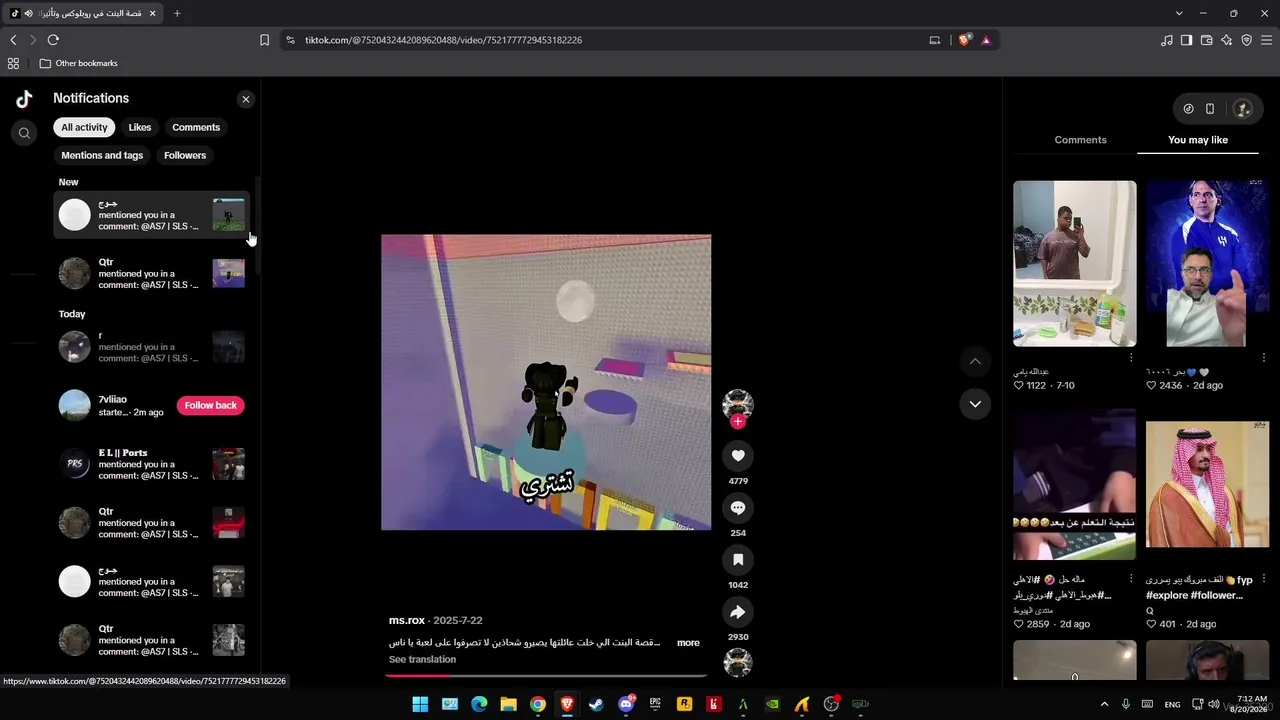Screen dimensions: 1280x720
Task: Follow creator via red plus badge
Action: point(738,422)
